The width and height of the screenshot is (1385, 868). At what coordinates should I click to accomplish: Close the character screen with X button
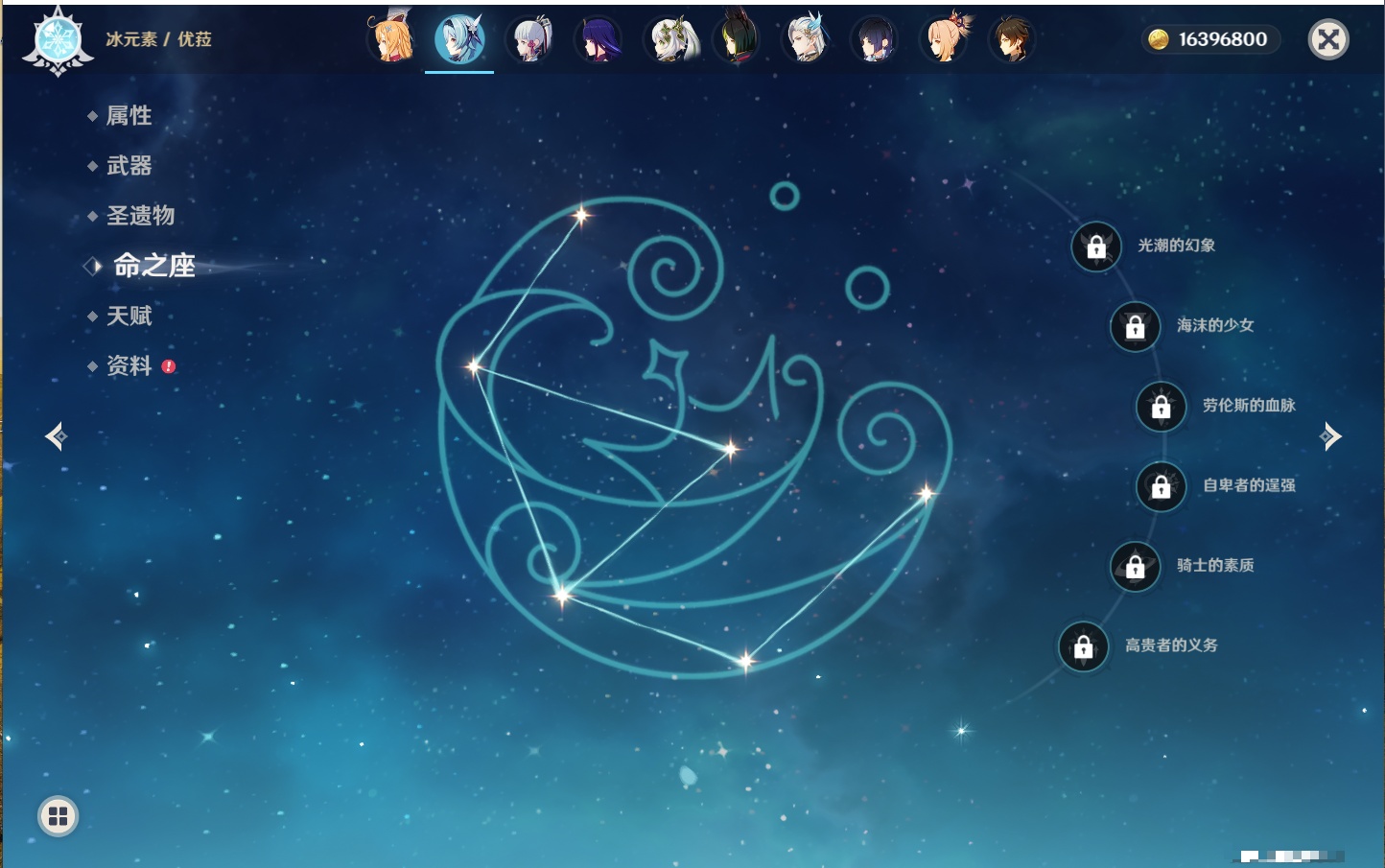point(1328,39)
